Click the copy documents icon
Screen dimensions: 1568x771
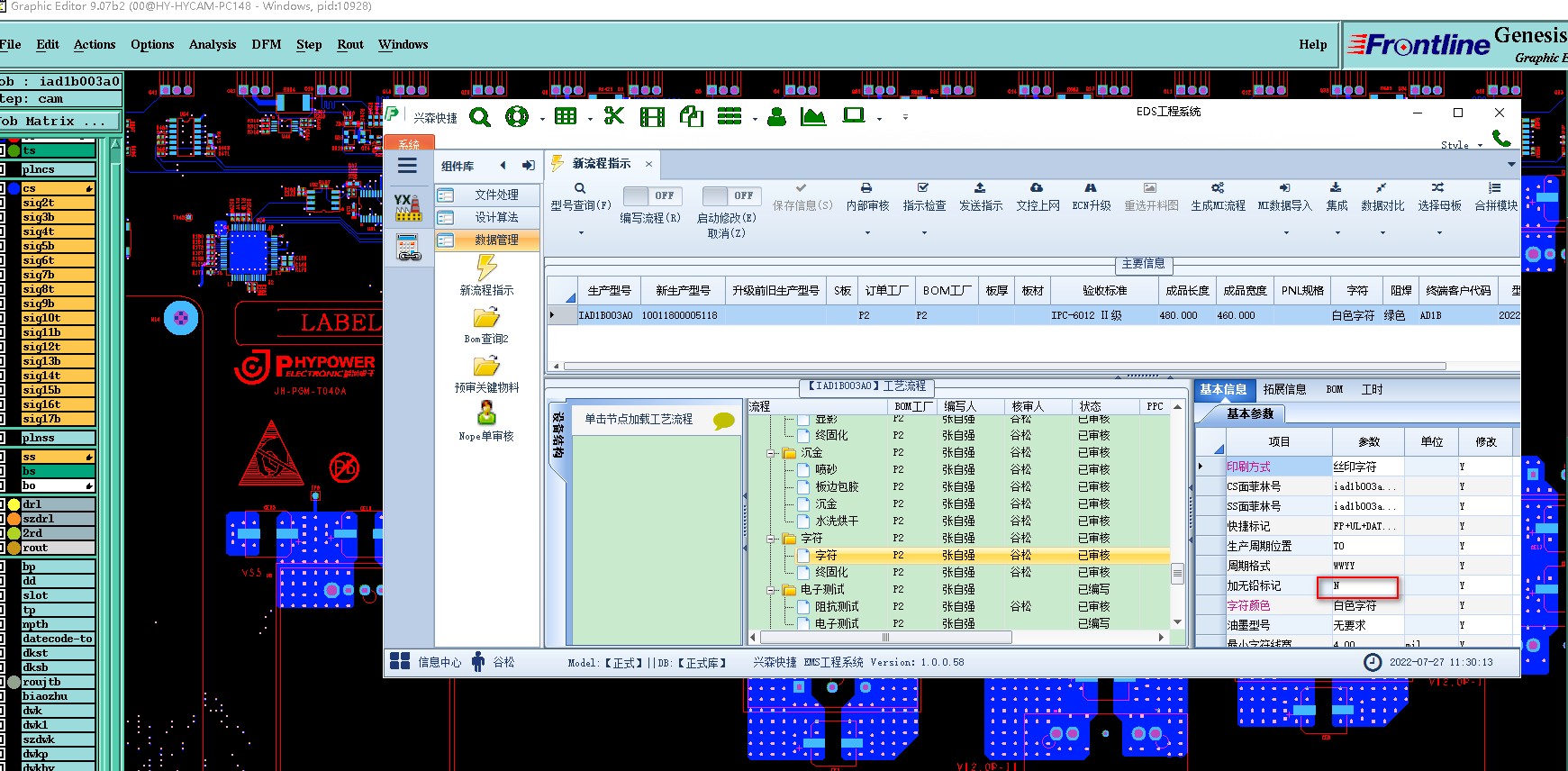tap(692, 116)
